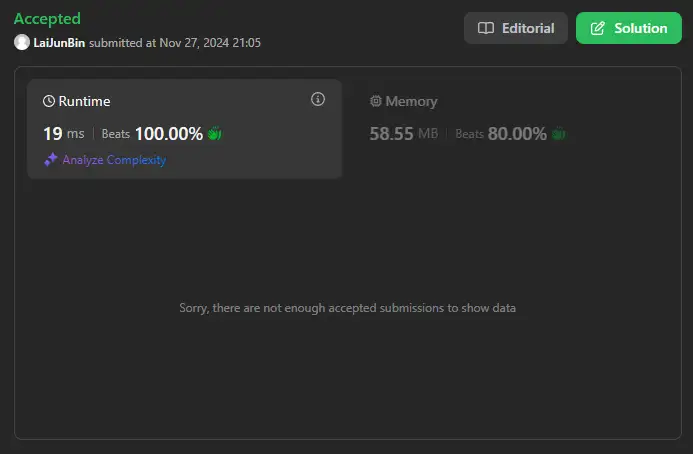Open LaiJunBin's profile avatar
This screenshot has width=693, height=454.
(x=22, y=42)
